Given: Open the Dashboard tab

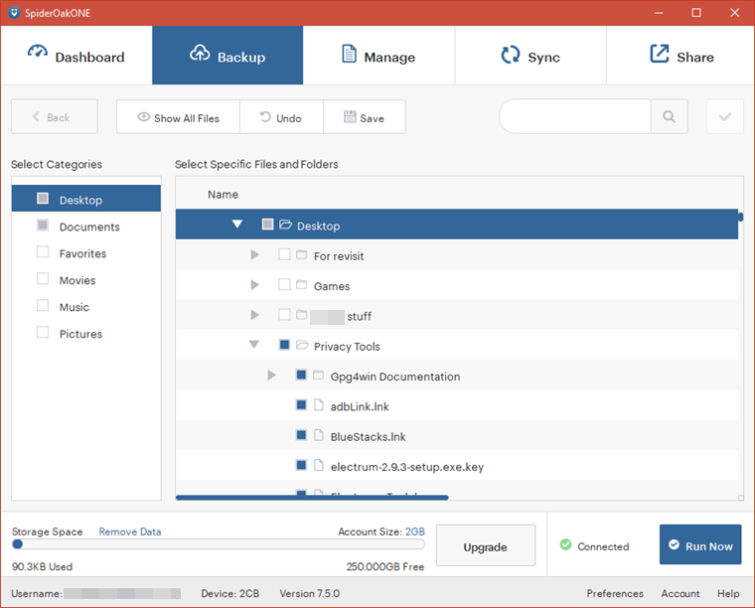Looking at the screenshot, I should click(77, 55).
